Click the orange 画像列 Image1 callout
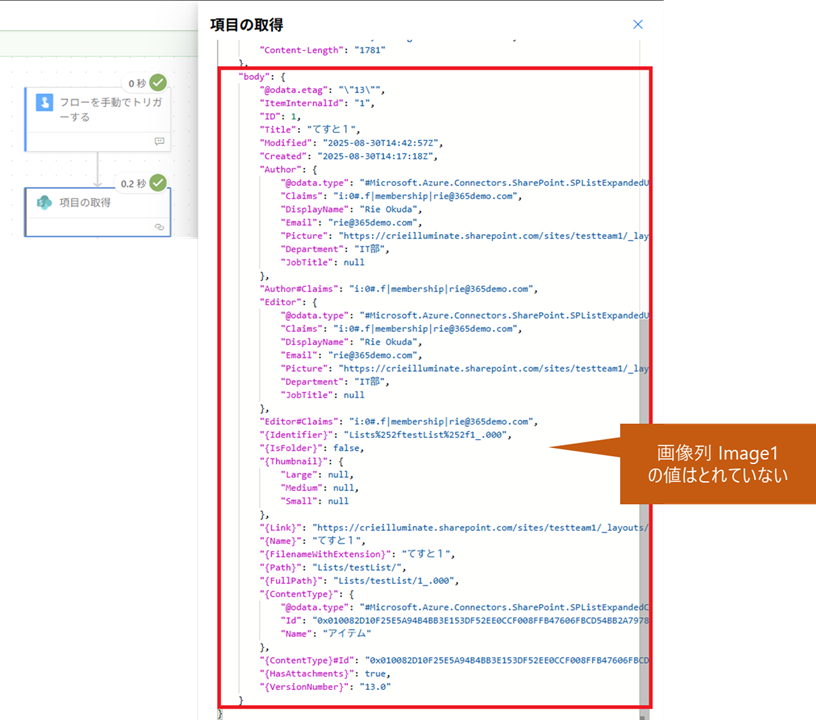Image resolution: width=816 pixels, height=720 pixels. [718, 464]
